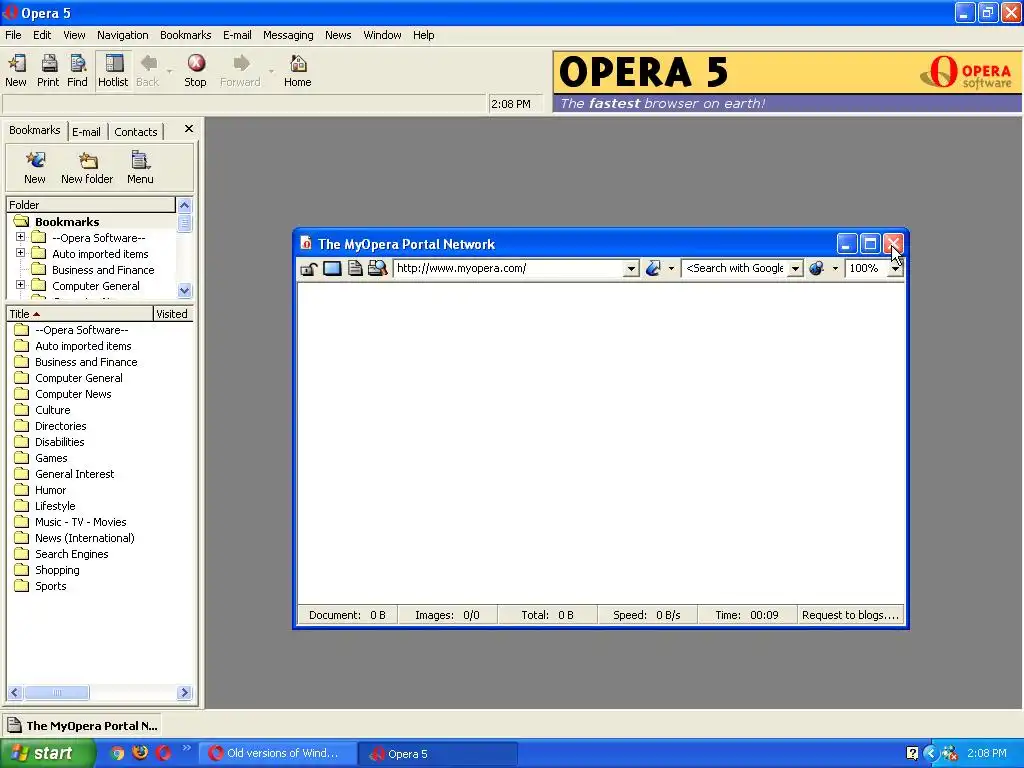1024x768 pixels.
Task: Expand the Auto imported items tree folder
Action: click(x=20, y=253)
